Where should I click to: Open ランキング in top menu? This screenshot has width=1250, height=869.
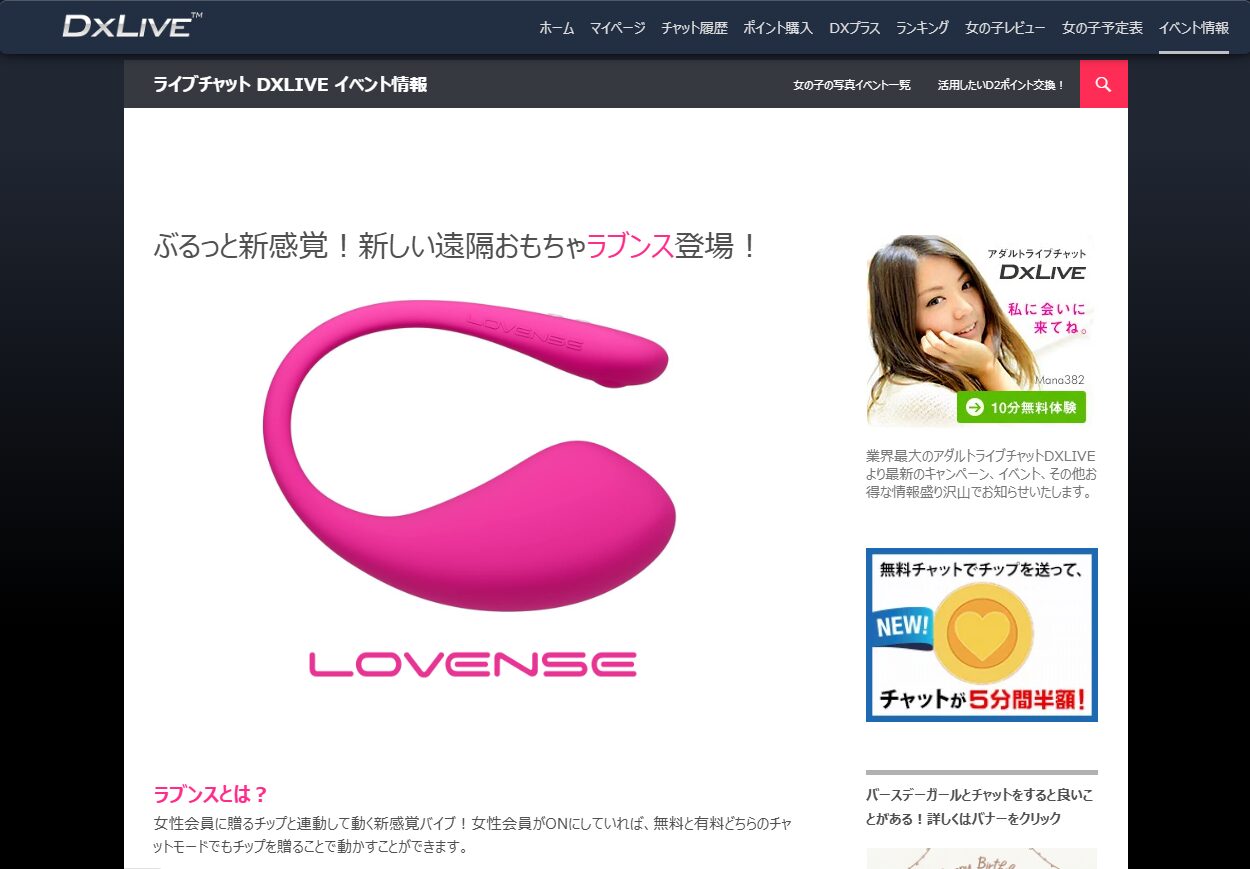tap(922, 28)
